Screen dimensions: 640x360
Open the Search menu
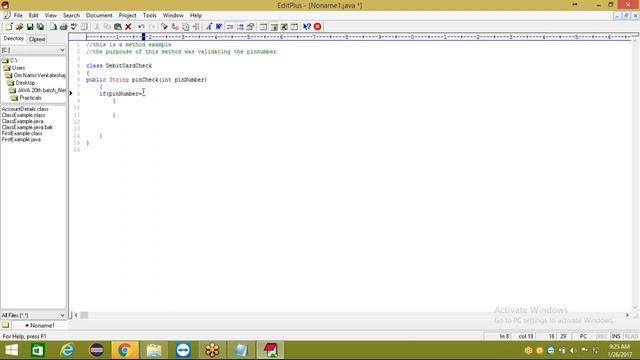click(71, 16)
